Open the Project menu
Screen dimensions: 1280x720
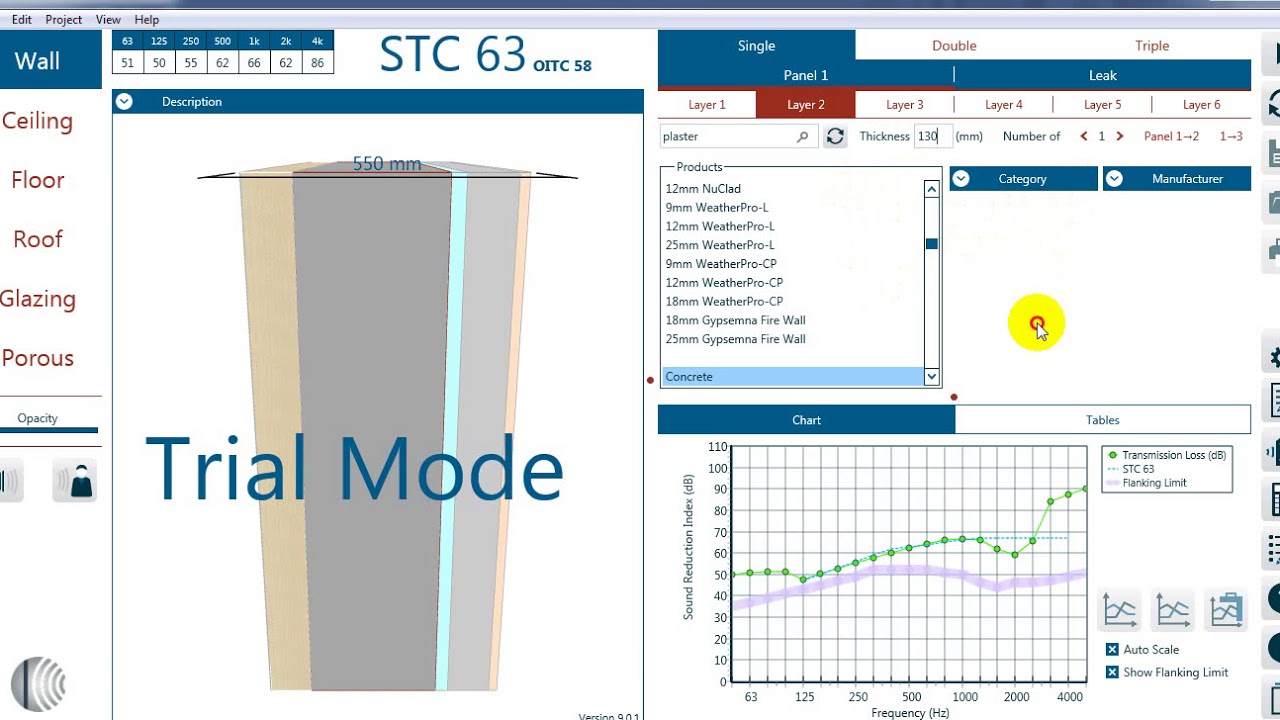click(x=64, y=19)
